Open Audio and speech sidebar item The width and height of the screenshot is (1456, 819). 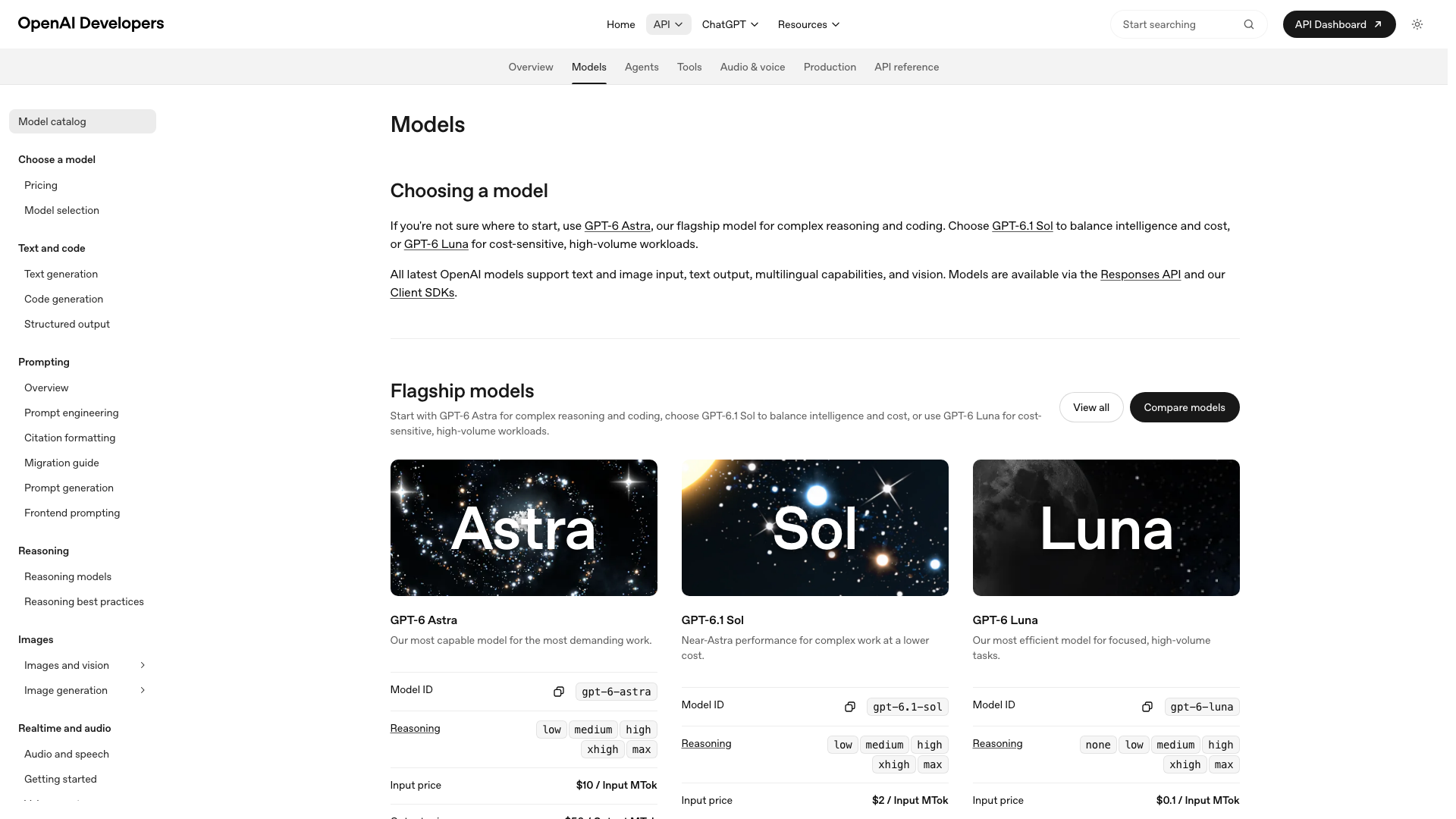67,754
